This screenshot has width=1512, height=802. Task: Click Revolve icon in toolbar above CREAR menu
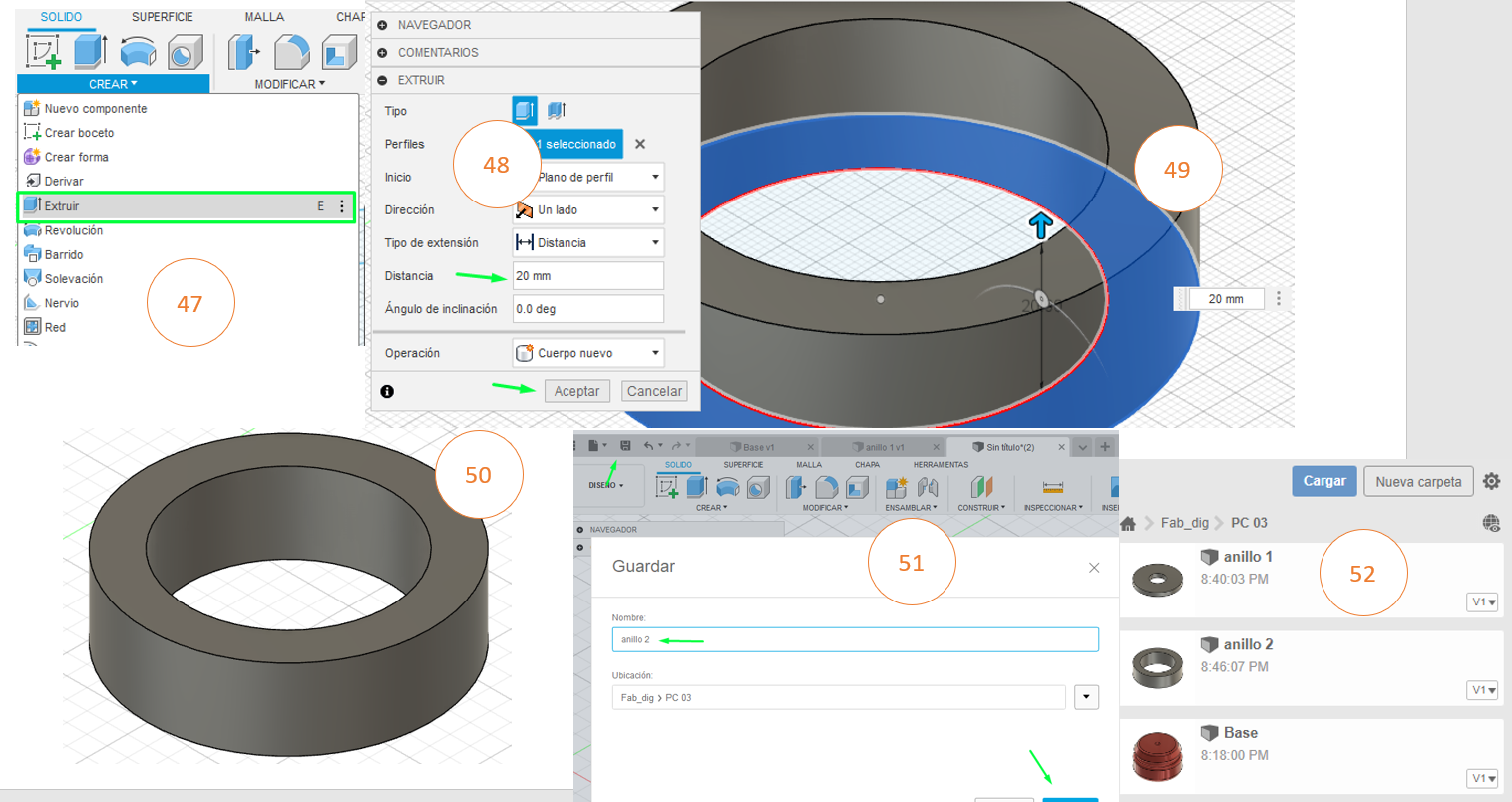pyautogui.click(x=138, y=52)
